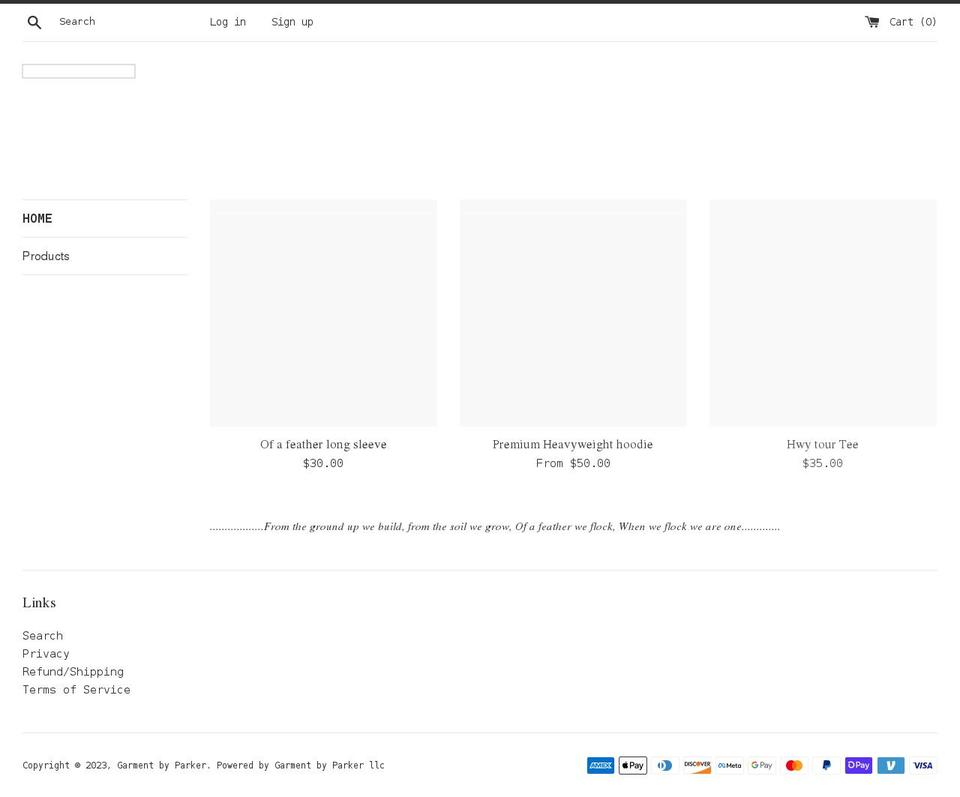Click the Discover payment icon
The image size is (960, 797).
(x=697, y=765)
